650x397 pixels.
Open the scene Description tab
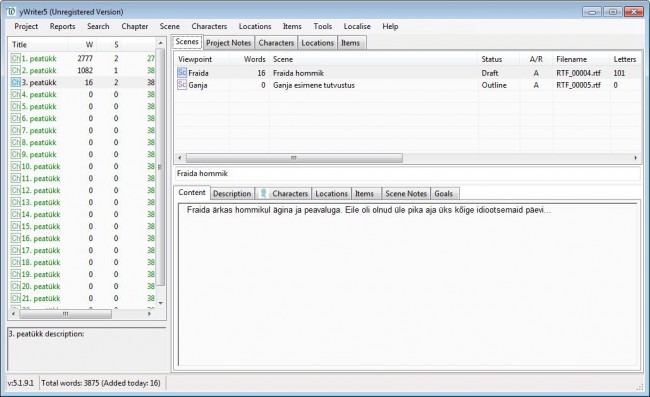232,194
